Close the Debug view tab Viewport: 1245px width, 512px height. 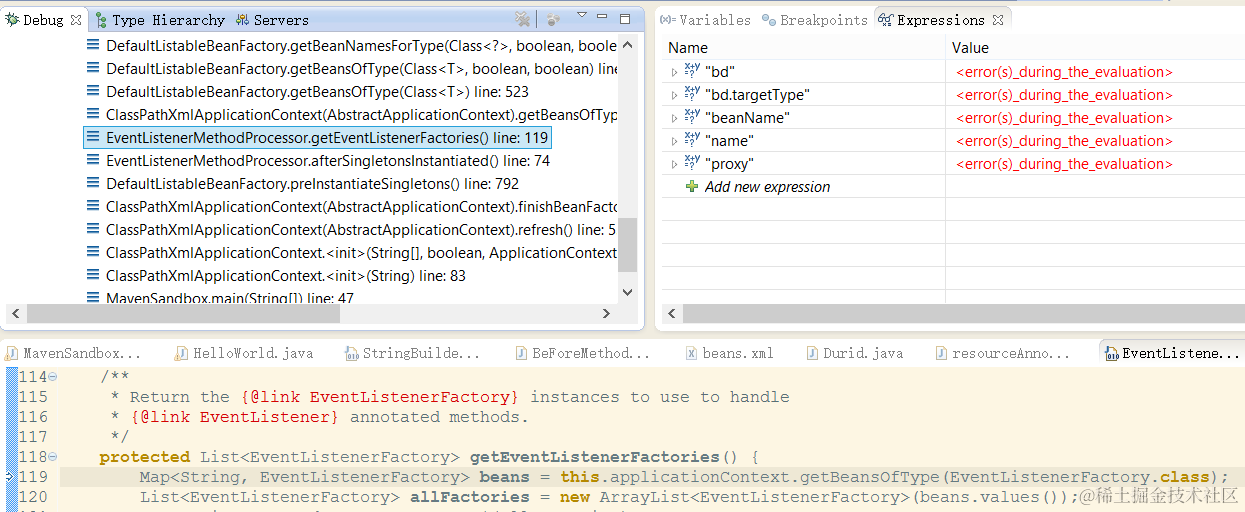(77, 19)
